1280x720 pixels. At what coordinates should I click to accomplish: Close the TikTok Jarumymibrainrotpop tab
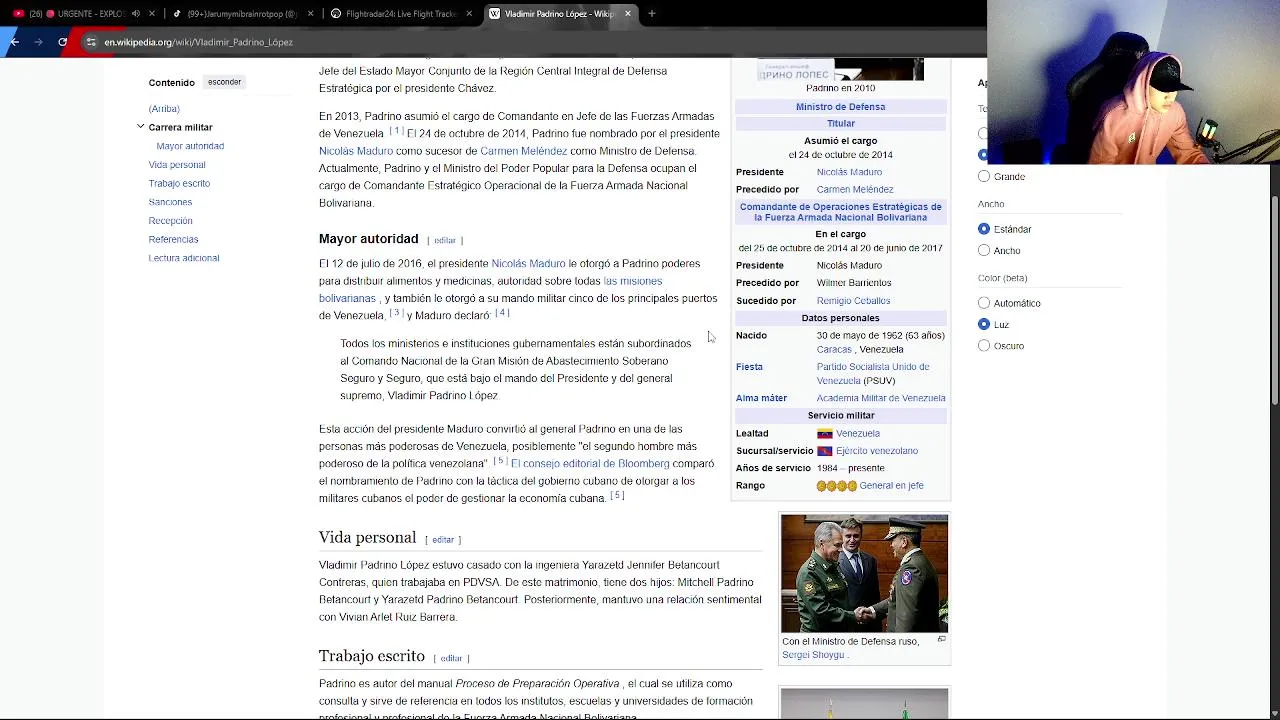click(x=310, y=14)
